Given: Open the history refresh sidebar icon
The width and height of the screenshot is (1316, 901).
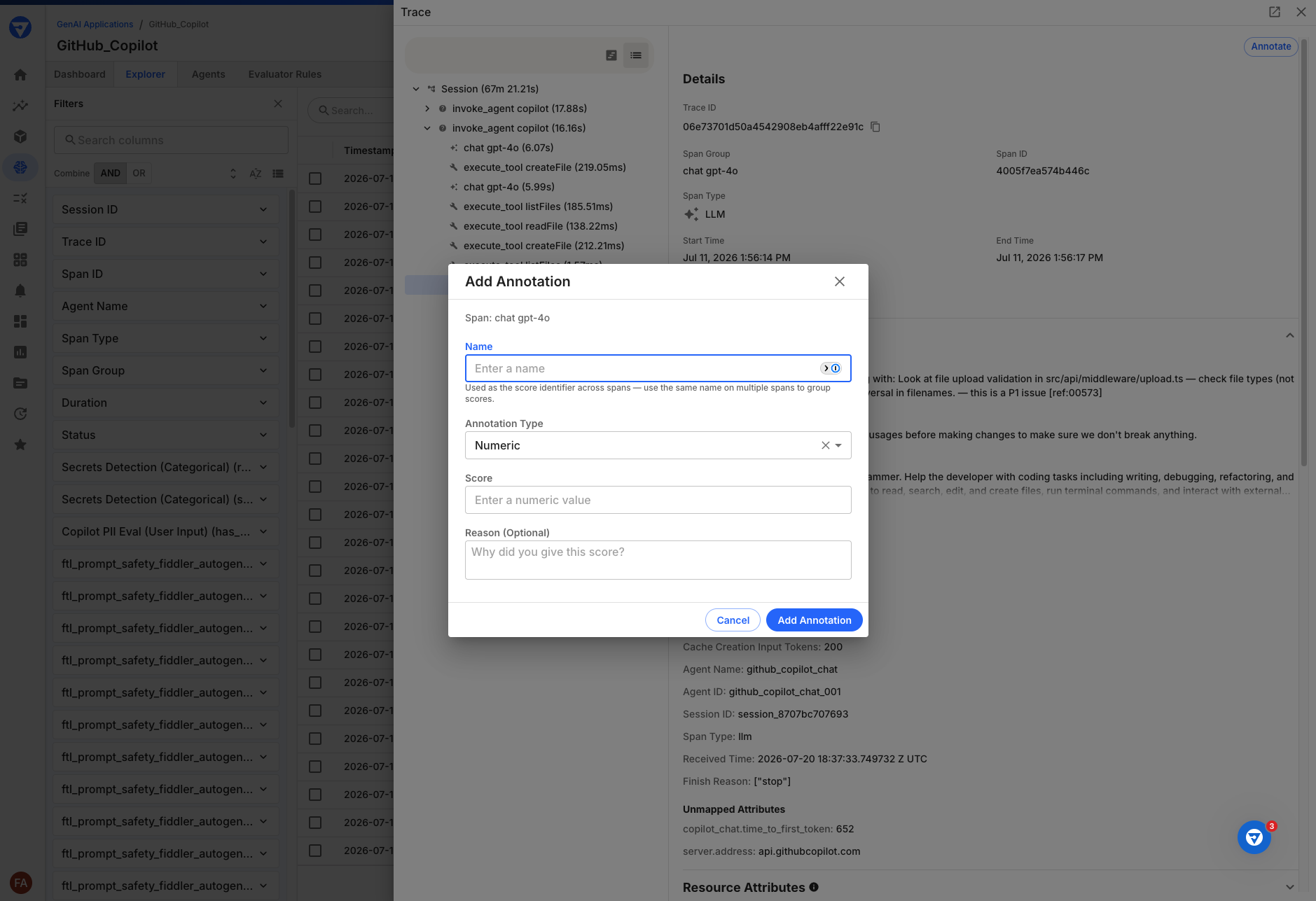Looking at the screenshot, I should 20,414.
